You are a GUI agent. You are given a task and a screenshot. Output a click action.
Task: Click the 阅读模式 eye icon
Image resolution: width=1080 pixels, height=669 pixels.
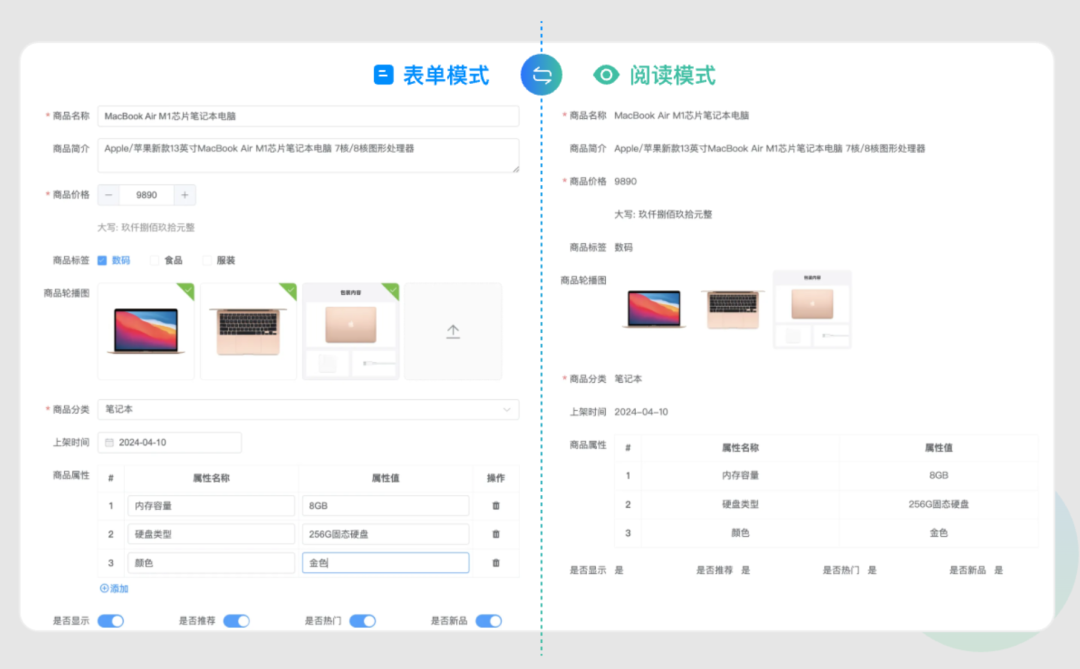point(606,74)
